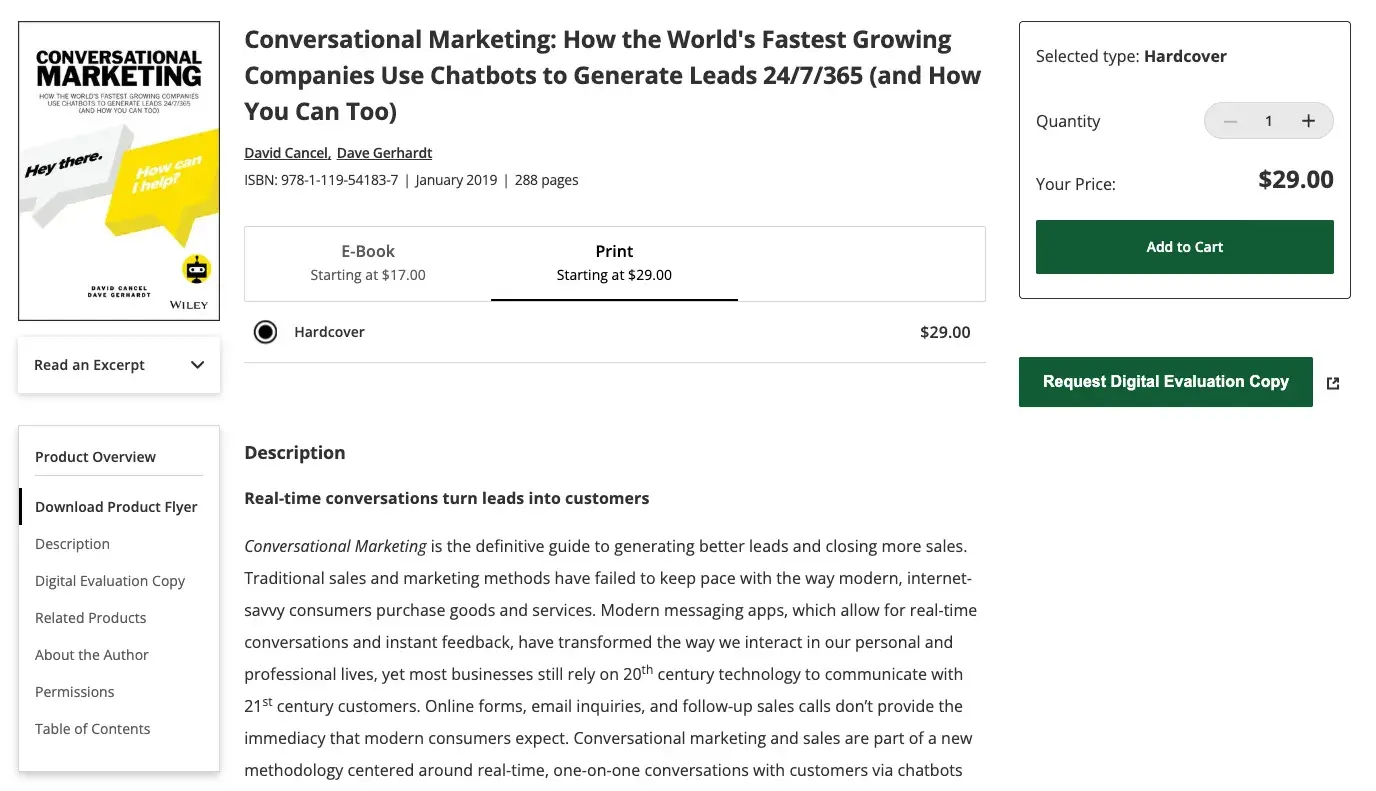Navigate to Digital Evaluation Copy sidebar item

tap(110, 581)
